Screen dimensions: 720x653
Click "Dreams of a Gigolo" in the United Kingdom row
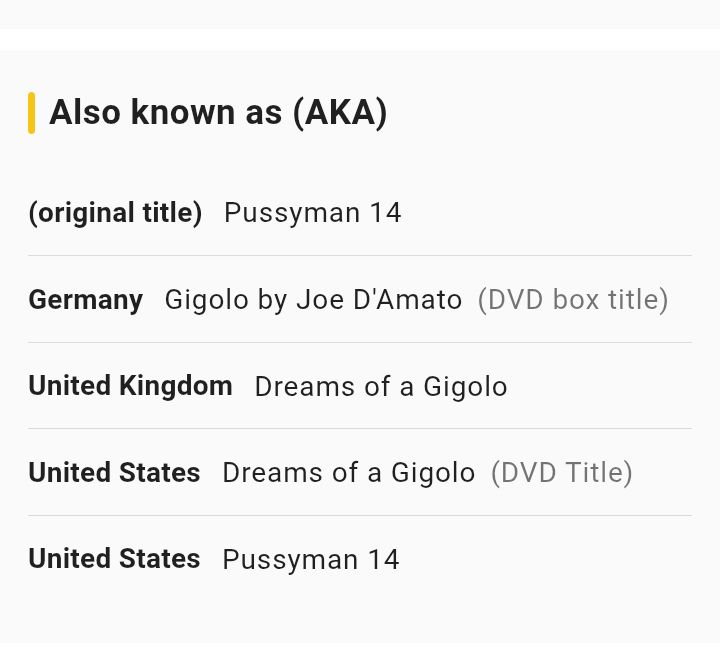coord(381,387)
